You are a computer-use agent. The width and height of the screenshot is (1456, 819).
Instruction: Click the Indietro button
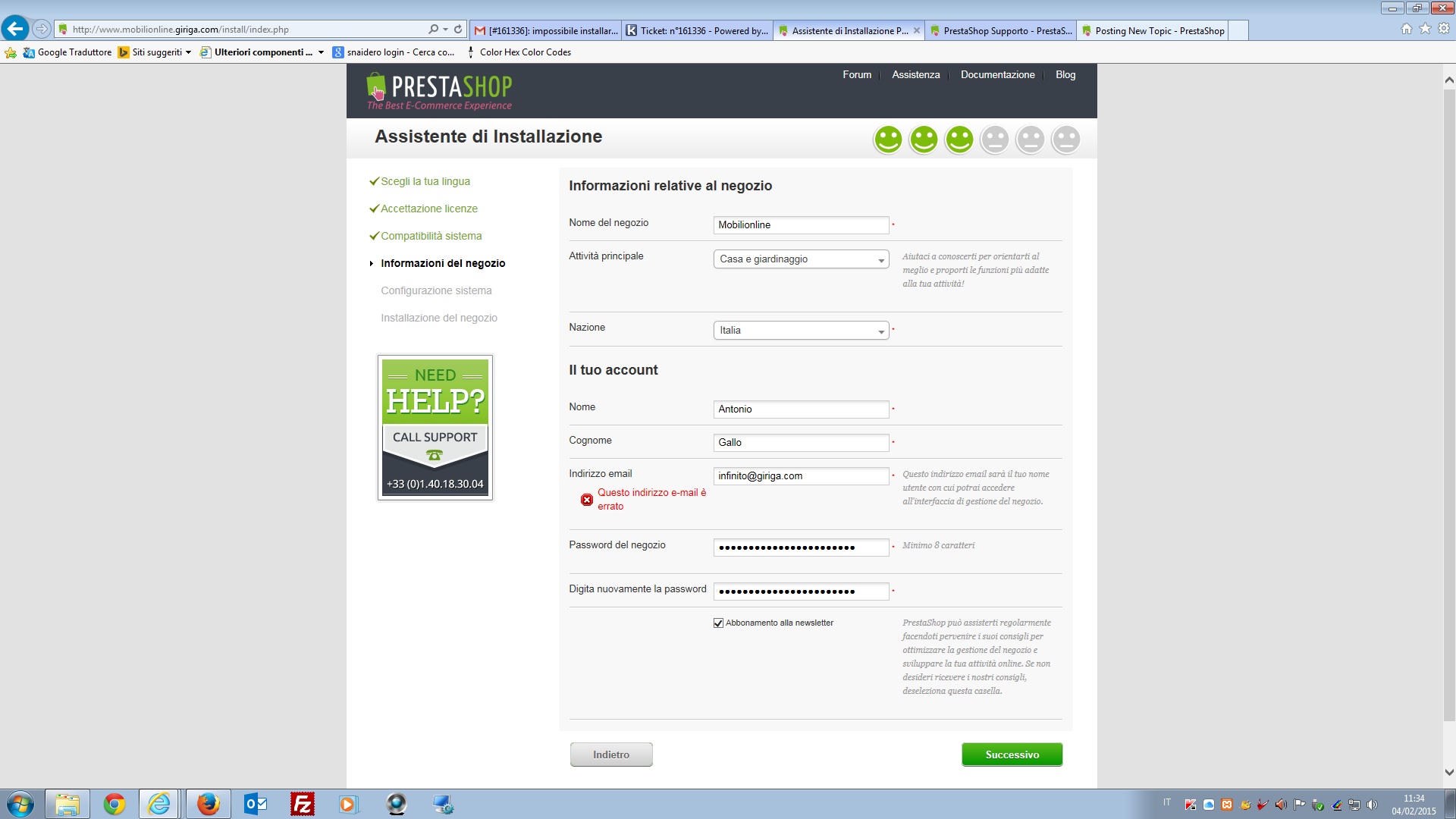(610, 755)
